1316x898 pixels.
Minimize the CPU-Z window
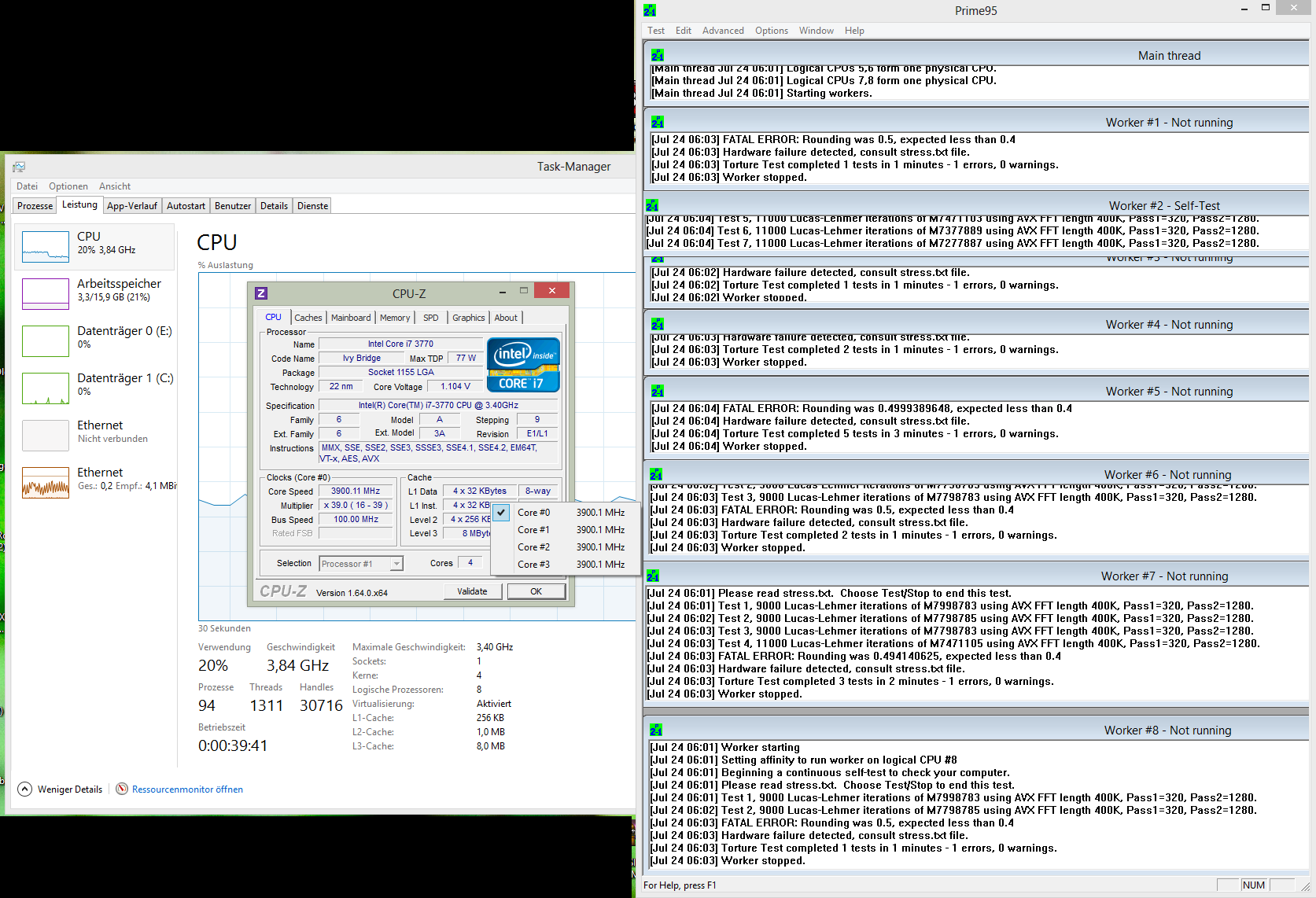(502, 292)
